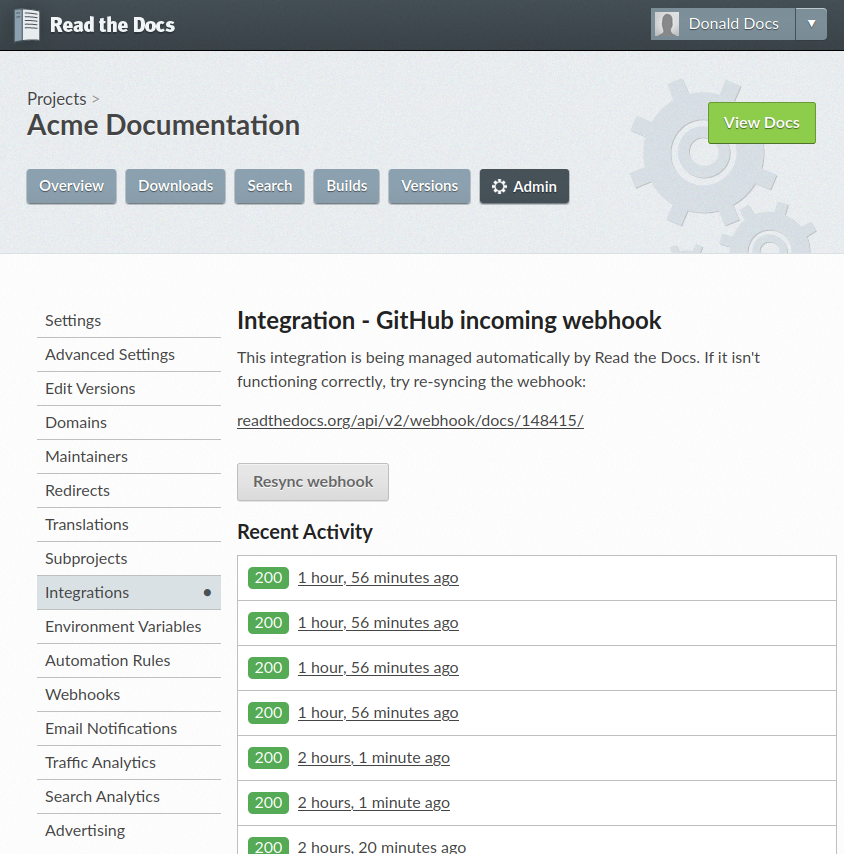844x854 pixels.
Task: Click the topmost green 200 status badge
Action: point(267,577)
